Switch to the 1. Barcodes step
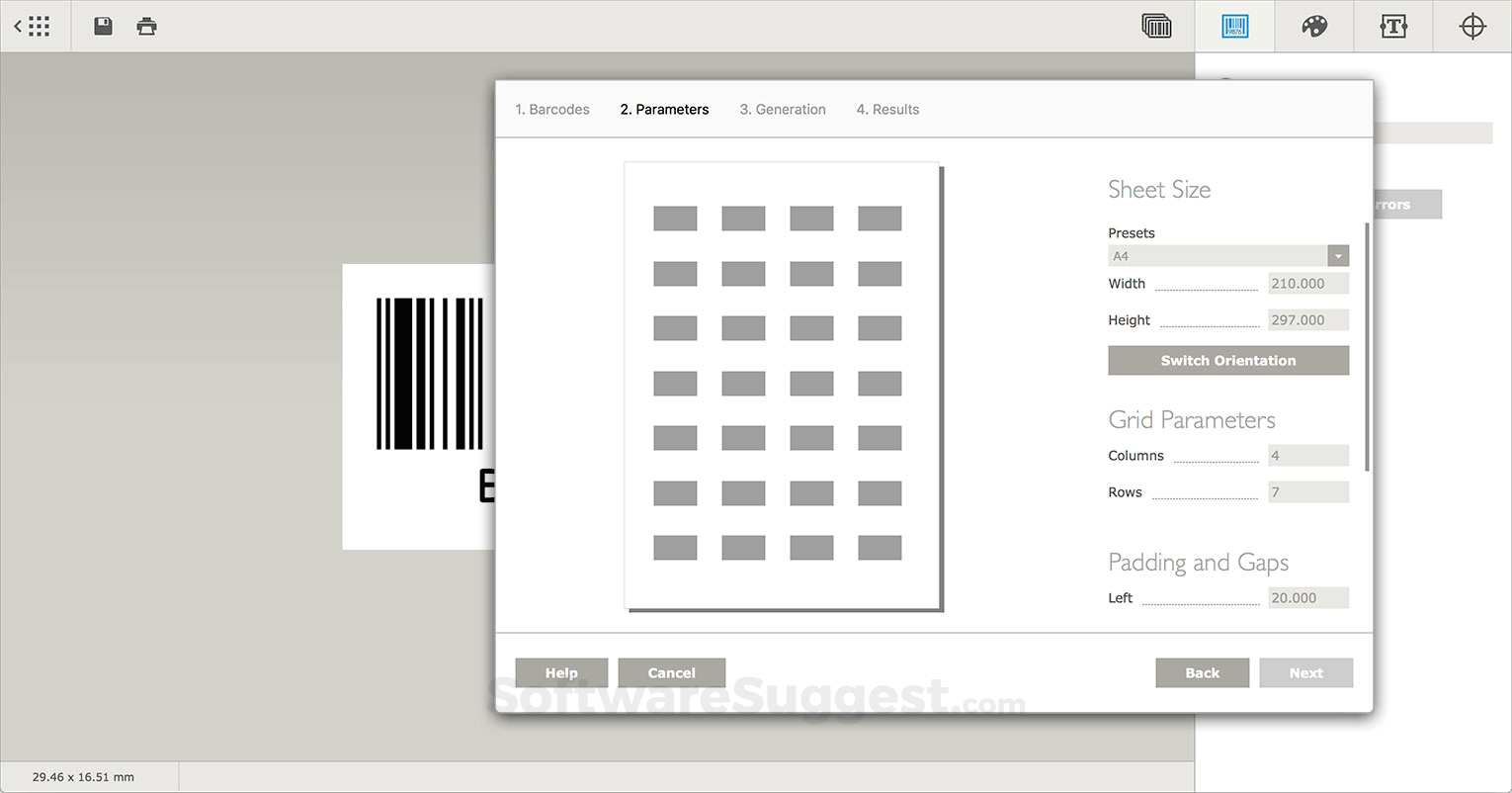 coord(551,109)
